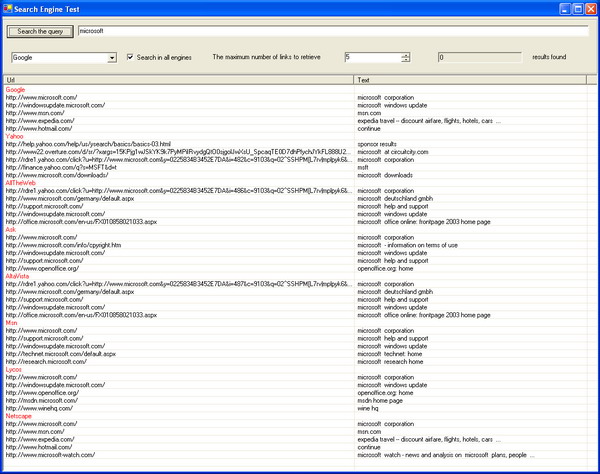Select the www22.overture.com url row

pos(178,152)
